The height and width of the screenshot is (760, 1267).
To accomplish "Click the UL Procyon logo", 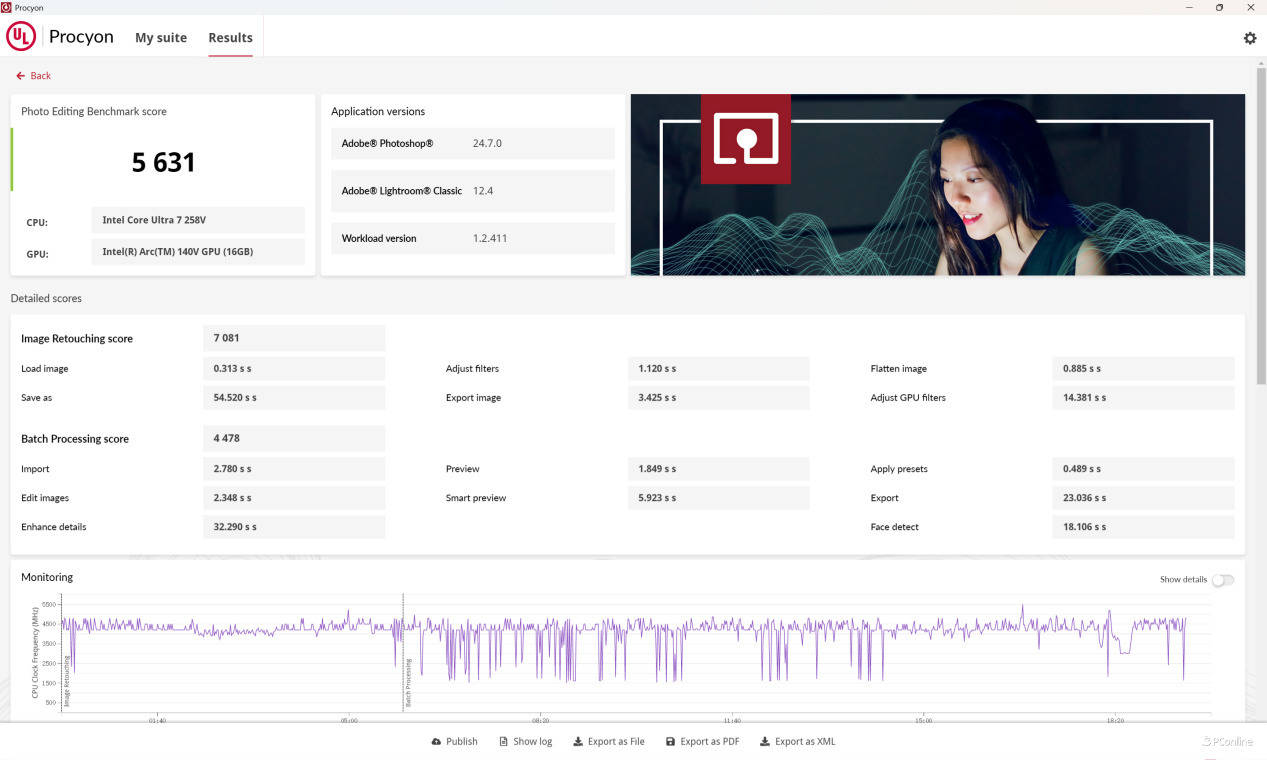I will (x=21, y=37).
